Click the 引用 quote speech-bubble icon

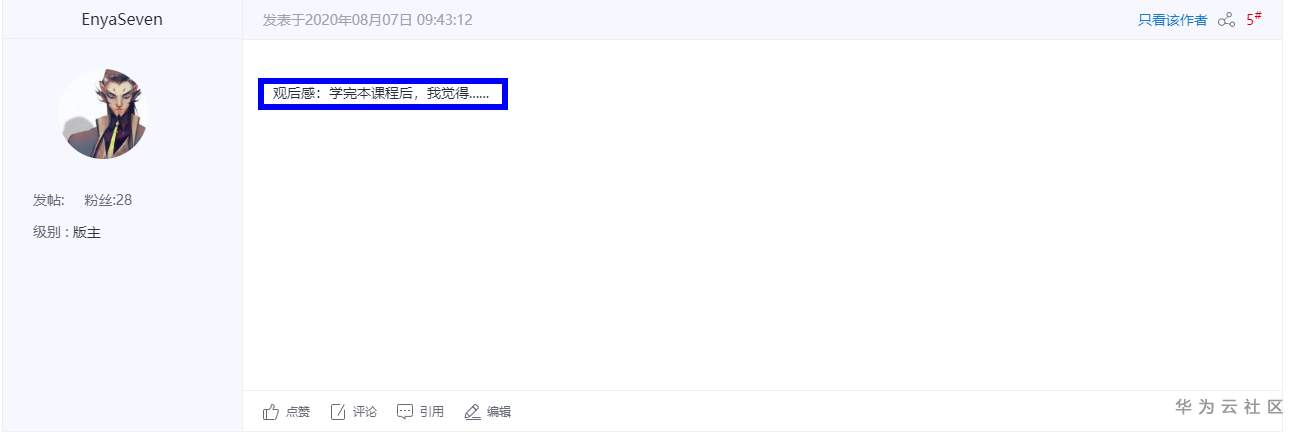(x=405, y=412)
